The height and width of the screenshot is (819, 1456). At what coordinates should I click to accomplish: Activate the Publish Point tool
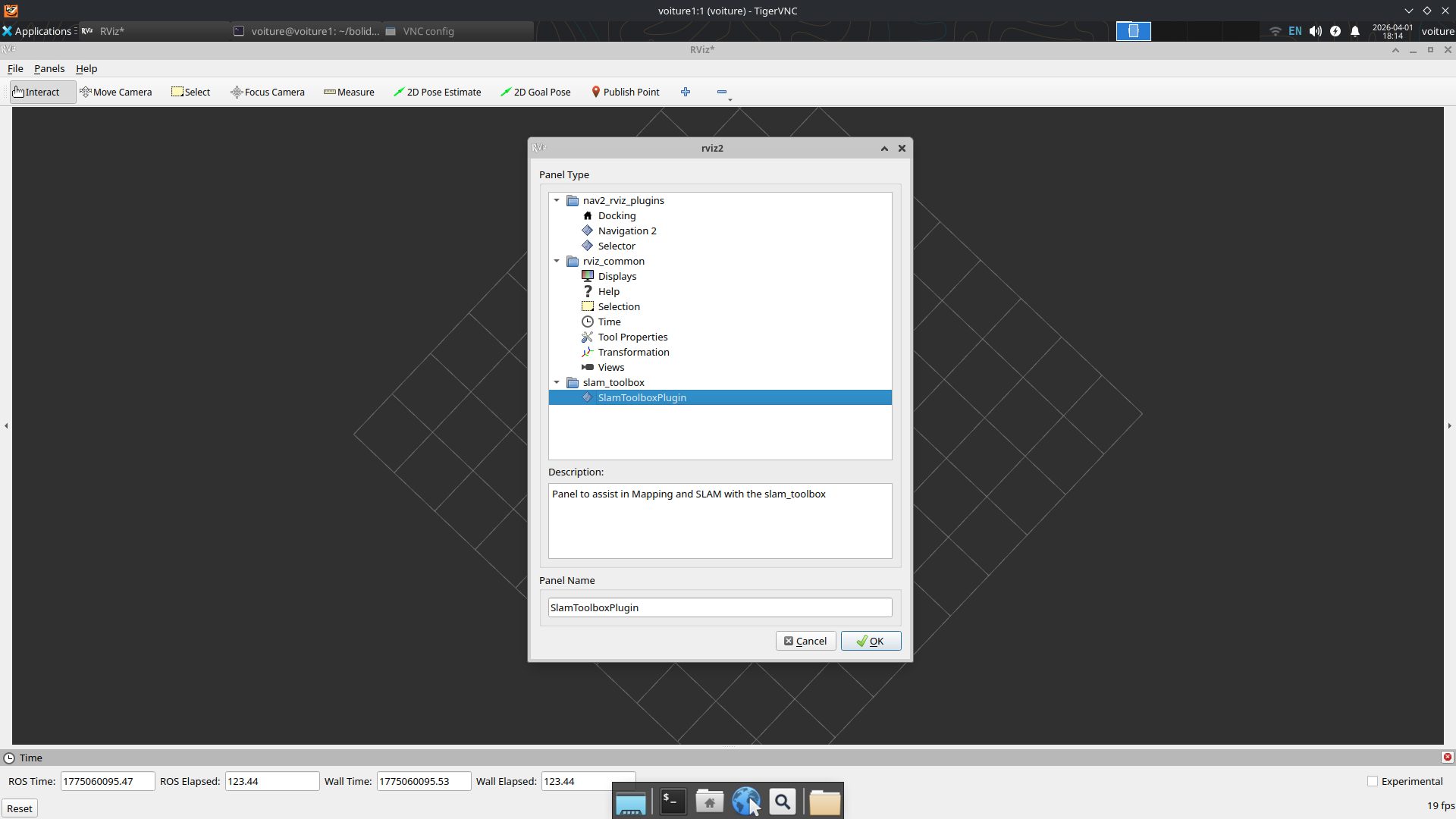click(626, 92)
